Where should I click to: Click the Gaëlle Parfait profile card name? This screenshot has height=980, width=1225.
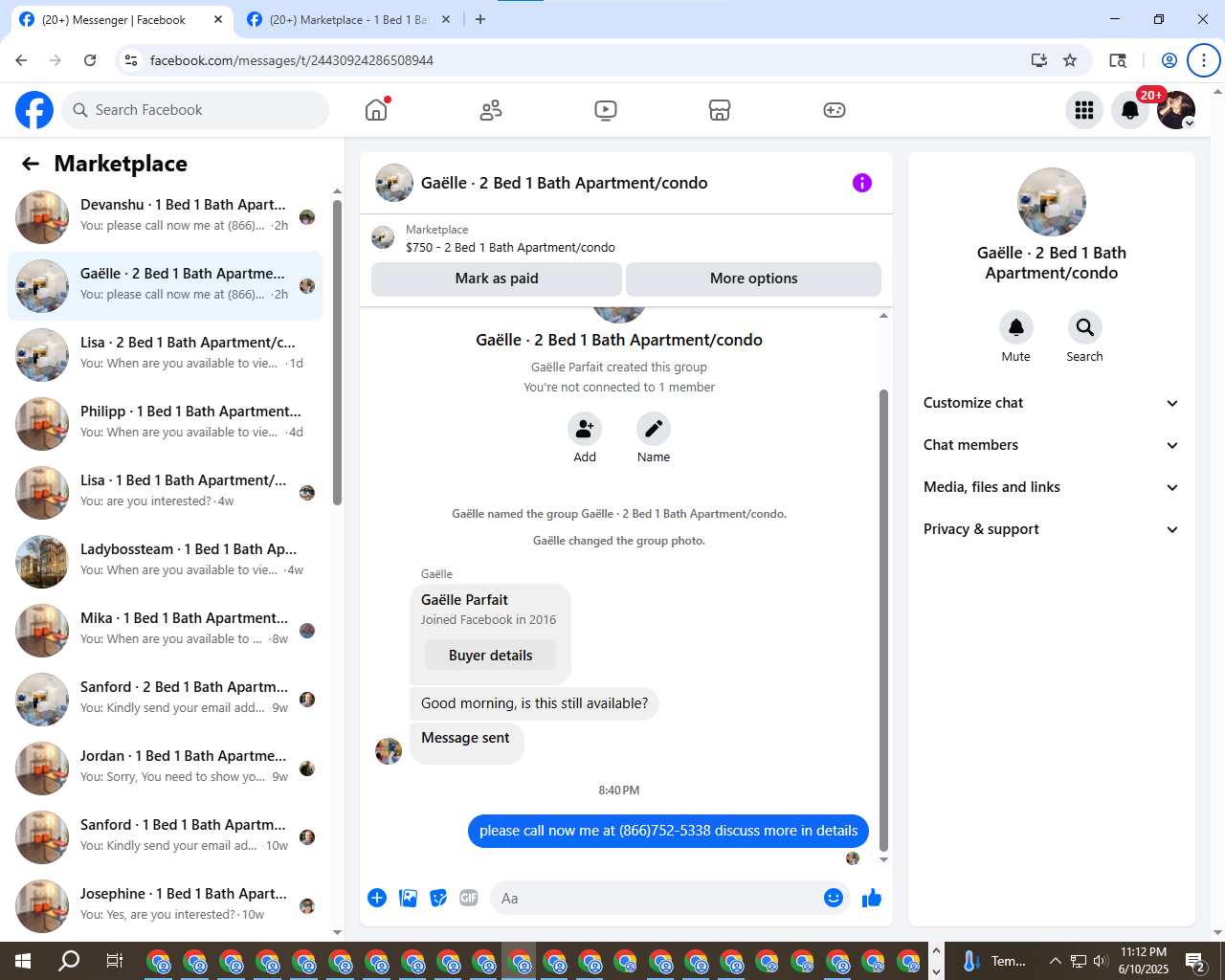coord(464,600)
